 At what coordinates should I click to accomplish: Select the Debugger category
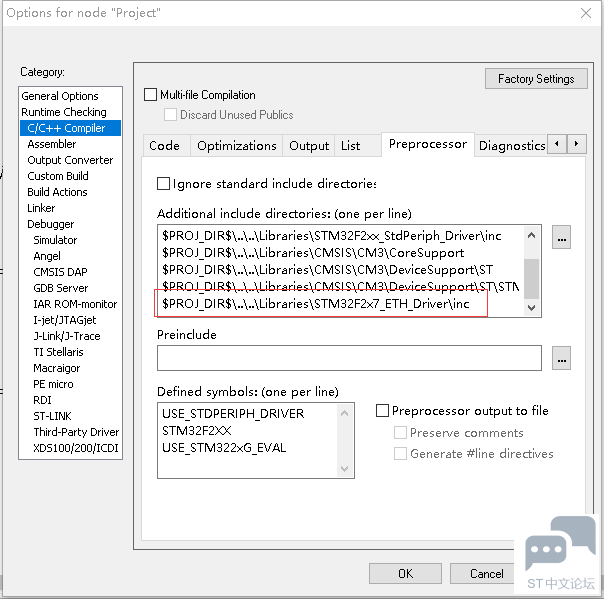[50, 224]
